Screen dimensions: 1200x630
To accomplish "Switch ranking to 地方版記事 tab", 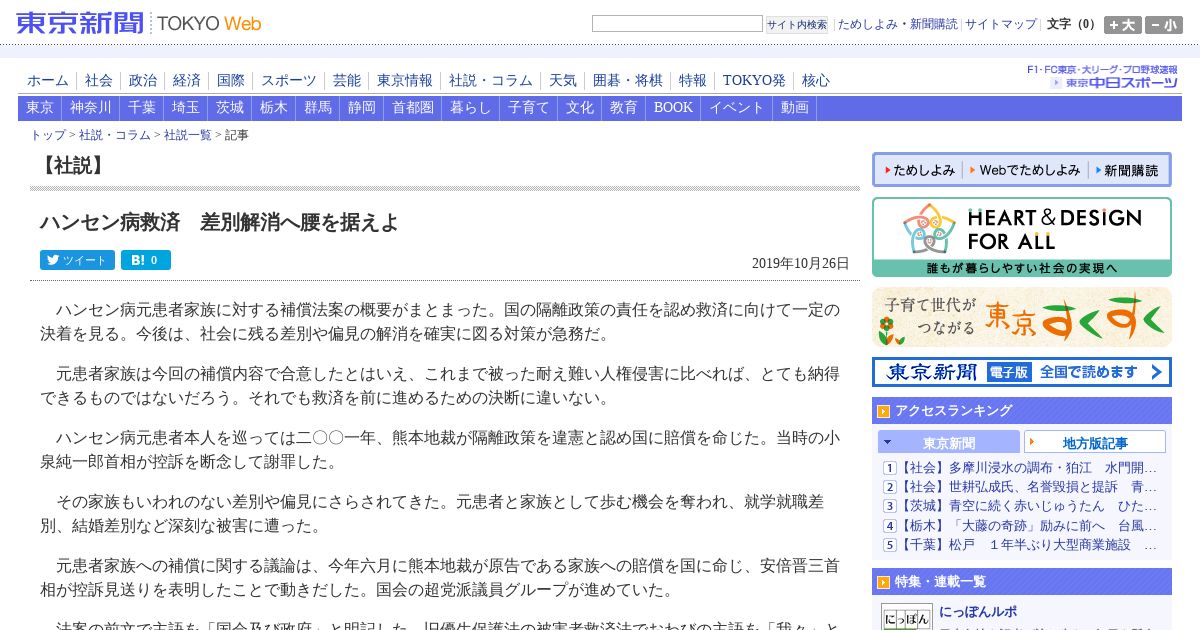I will (x=1095, y=442).
